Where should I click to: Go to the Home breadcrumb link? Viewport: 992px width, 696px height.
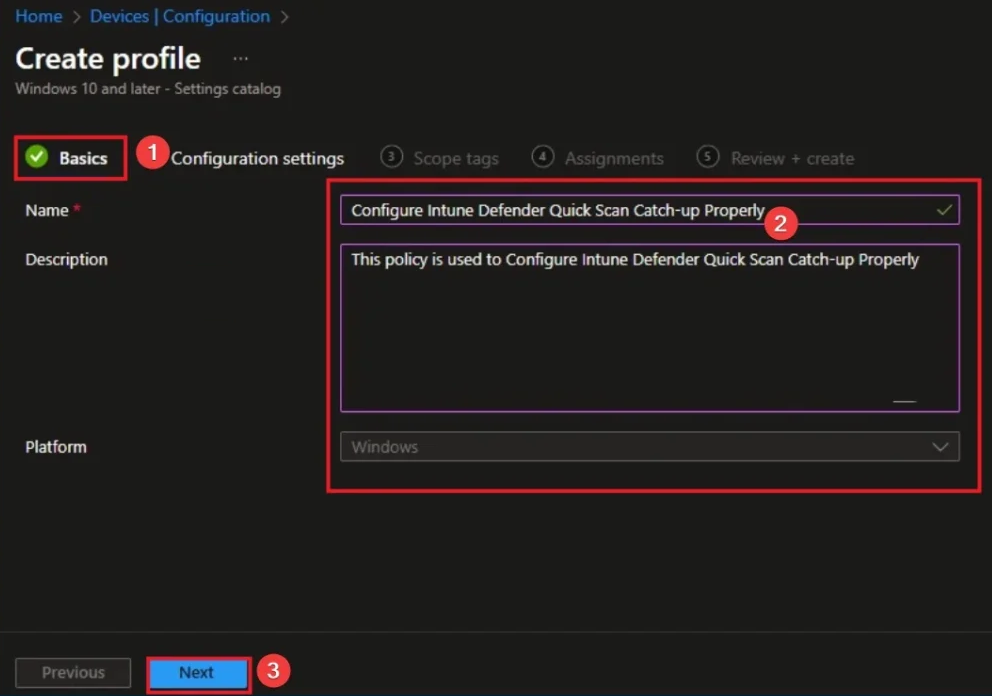[x=39, y=16]
